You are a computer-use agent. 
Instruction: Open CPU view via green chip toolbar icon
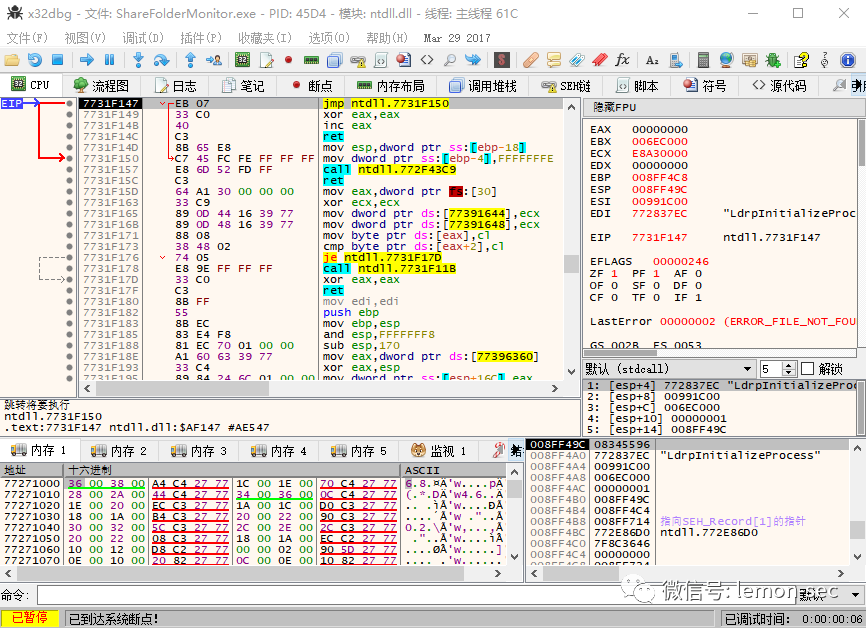242,60
